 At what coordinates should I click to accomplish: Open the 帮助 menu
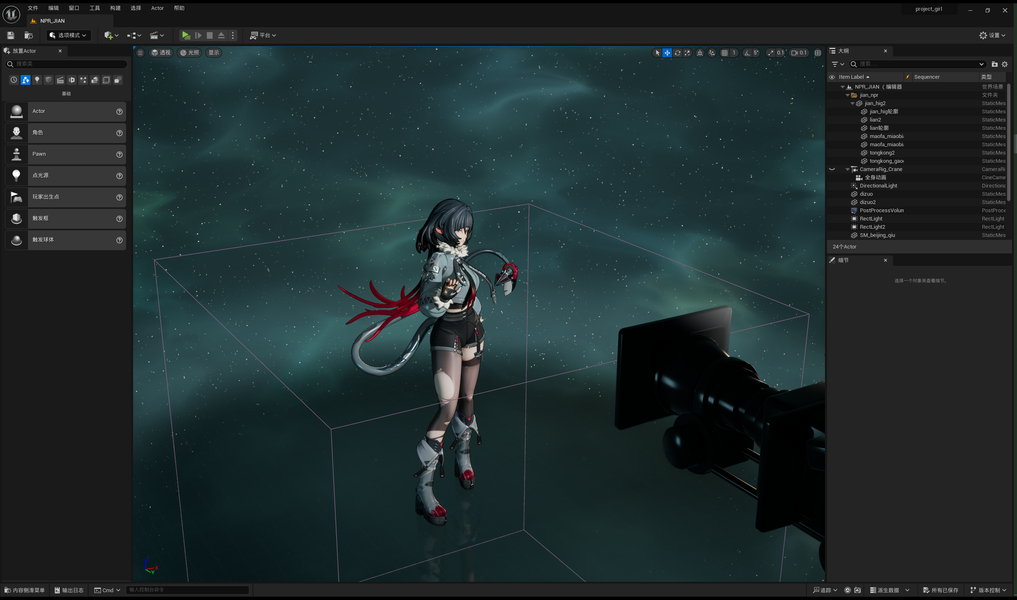click(x=179, y=8)
